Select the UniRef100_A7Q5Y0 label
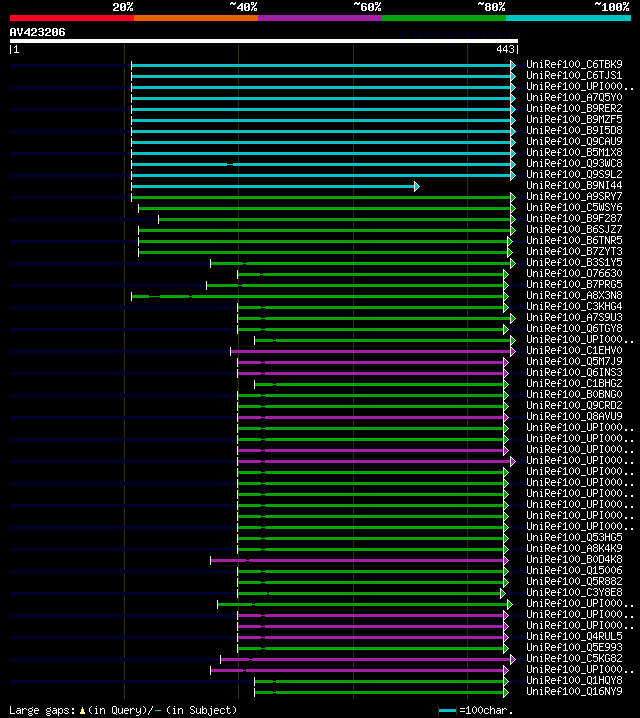The image size is (640, 718). coord(574,98)
